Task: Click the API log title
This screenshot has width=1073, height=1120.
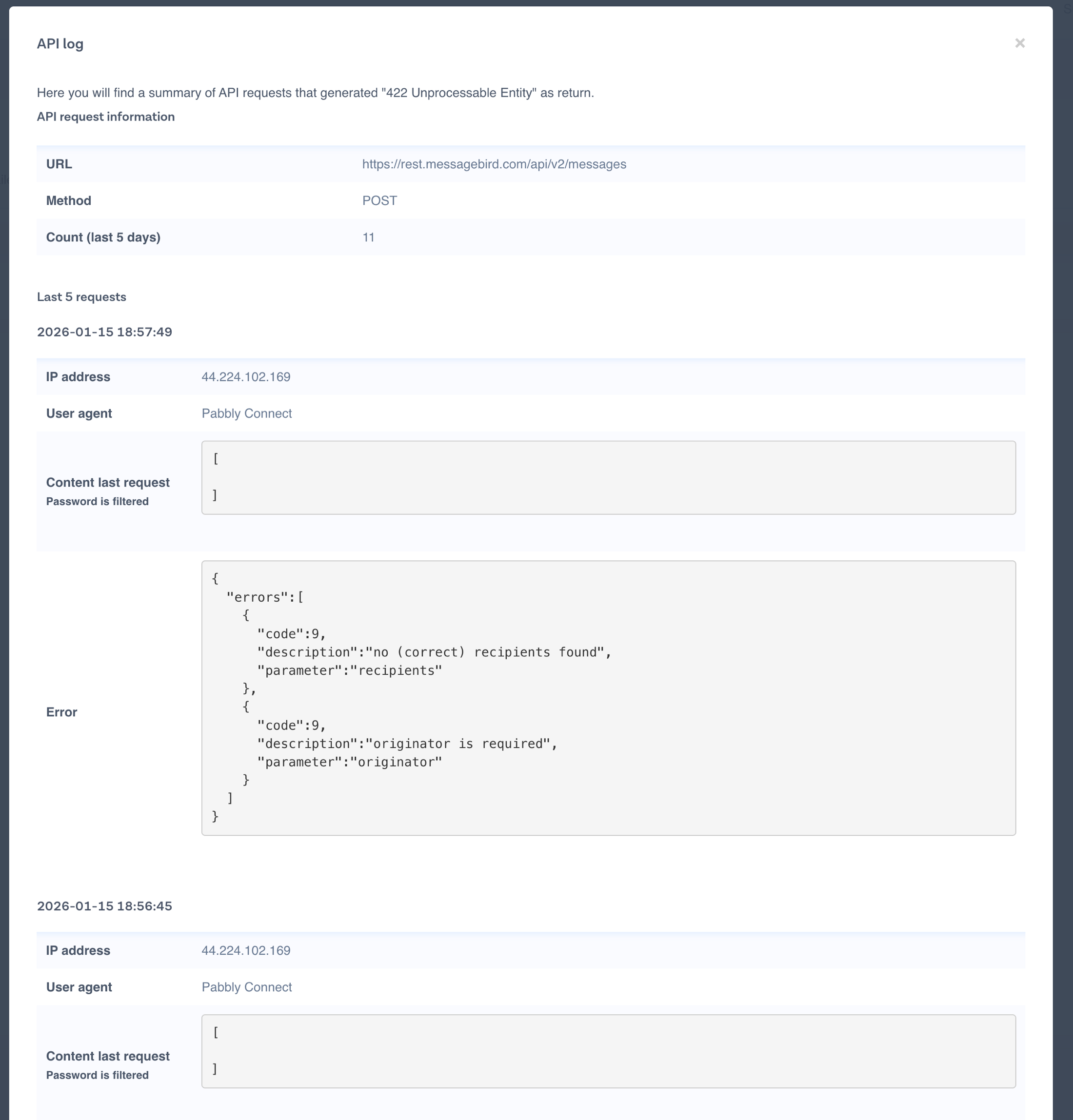Action: pyautogui.click(x=60, y=44)
